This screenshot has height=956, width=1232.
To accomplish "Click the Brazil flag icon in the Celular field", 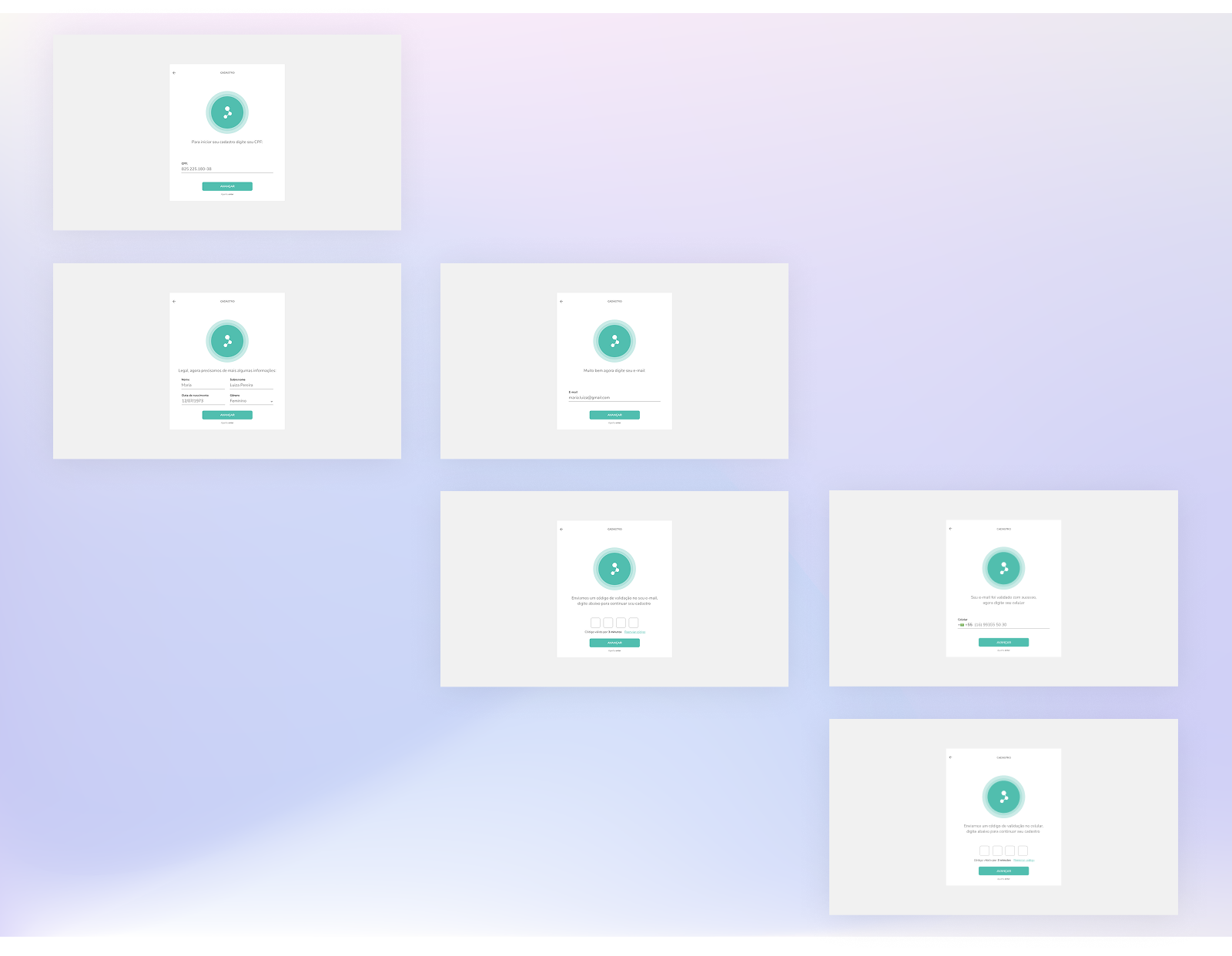I will click(x=961, y=625).
